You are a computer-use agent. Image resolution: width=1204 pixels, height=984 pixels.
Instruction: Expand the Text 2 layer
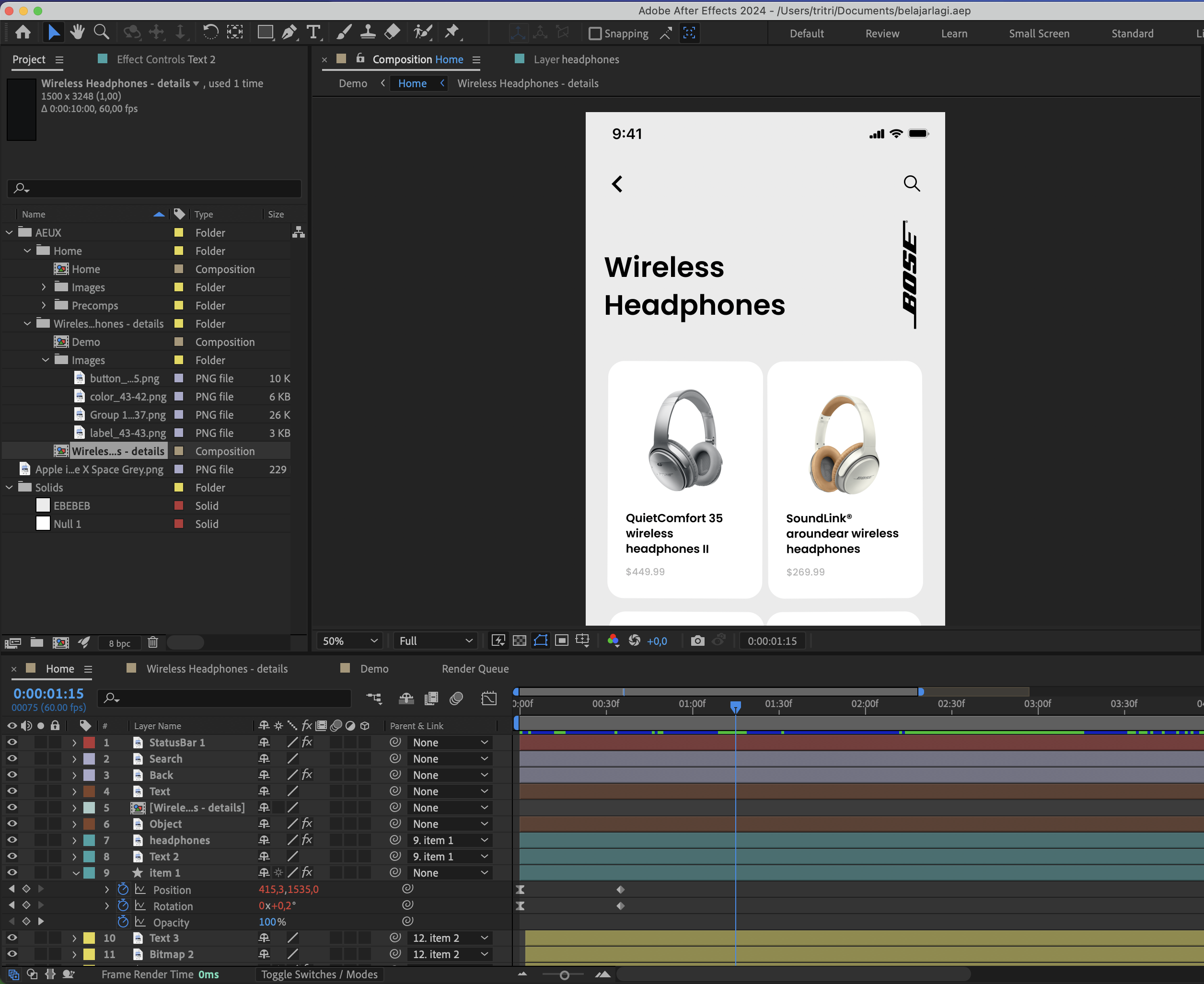pyautogui.click(x=74, y=857)
